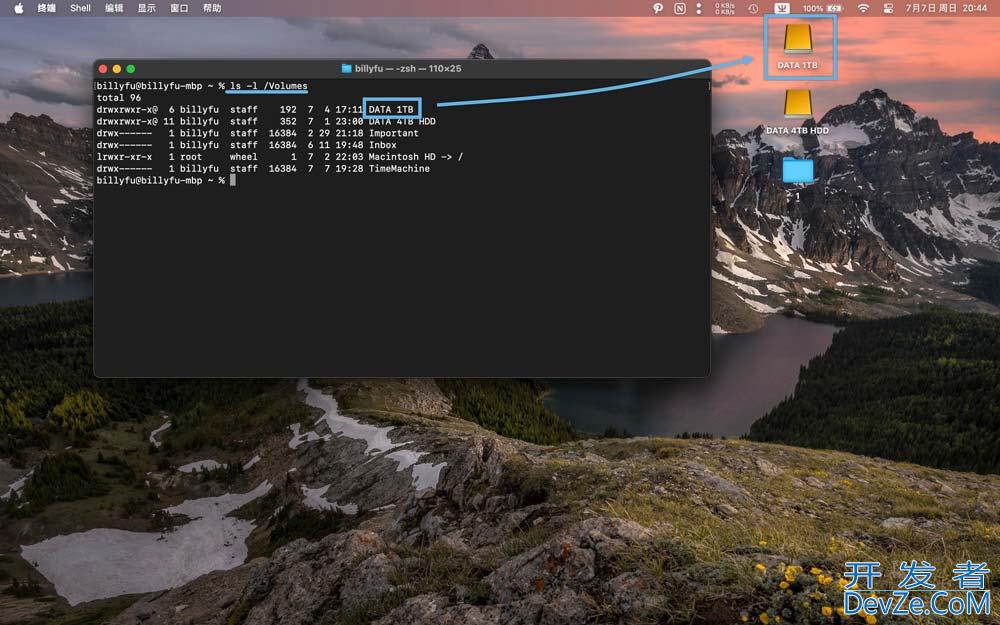
Task: Minimize the Terminal window with the yellow button
Action: (x=117, y=69)
